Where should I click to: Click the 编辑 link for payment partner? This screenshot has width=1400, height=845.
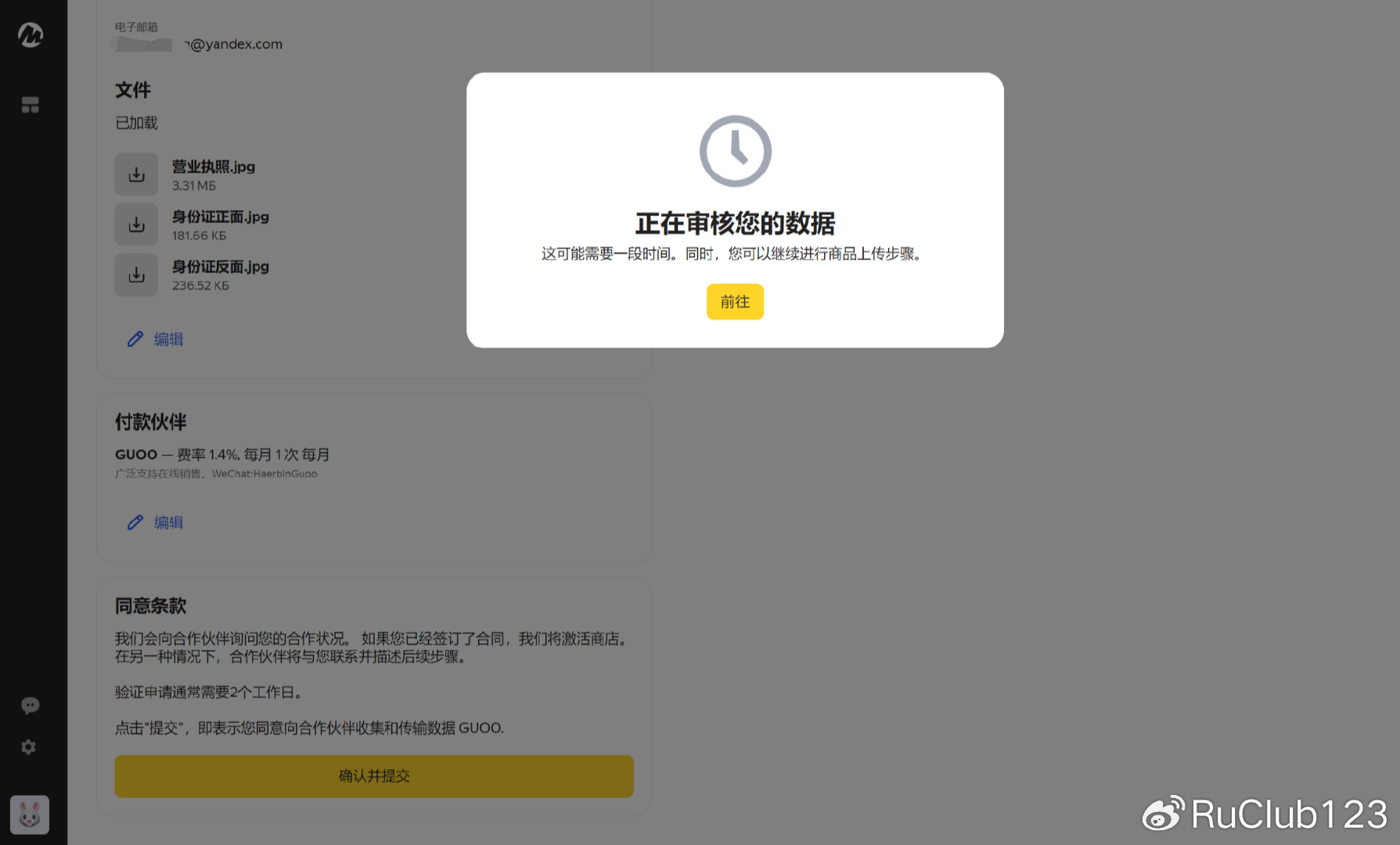[168, 522]
